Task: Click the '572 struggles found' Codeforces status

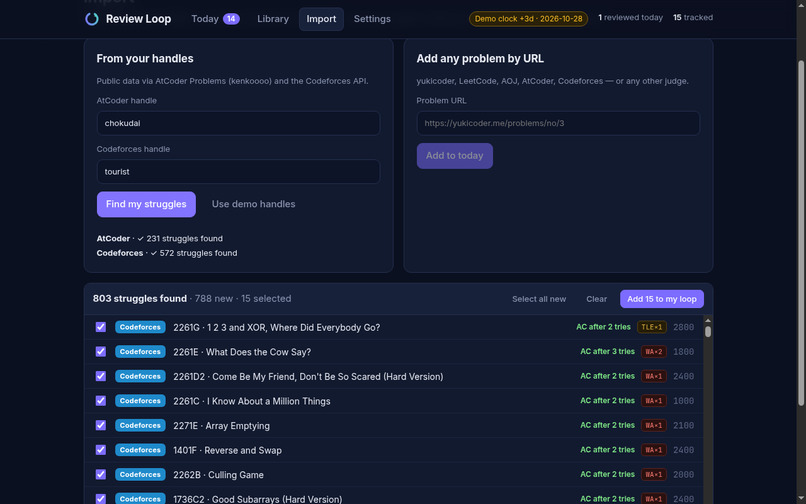Action: (x=198, y=253)
